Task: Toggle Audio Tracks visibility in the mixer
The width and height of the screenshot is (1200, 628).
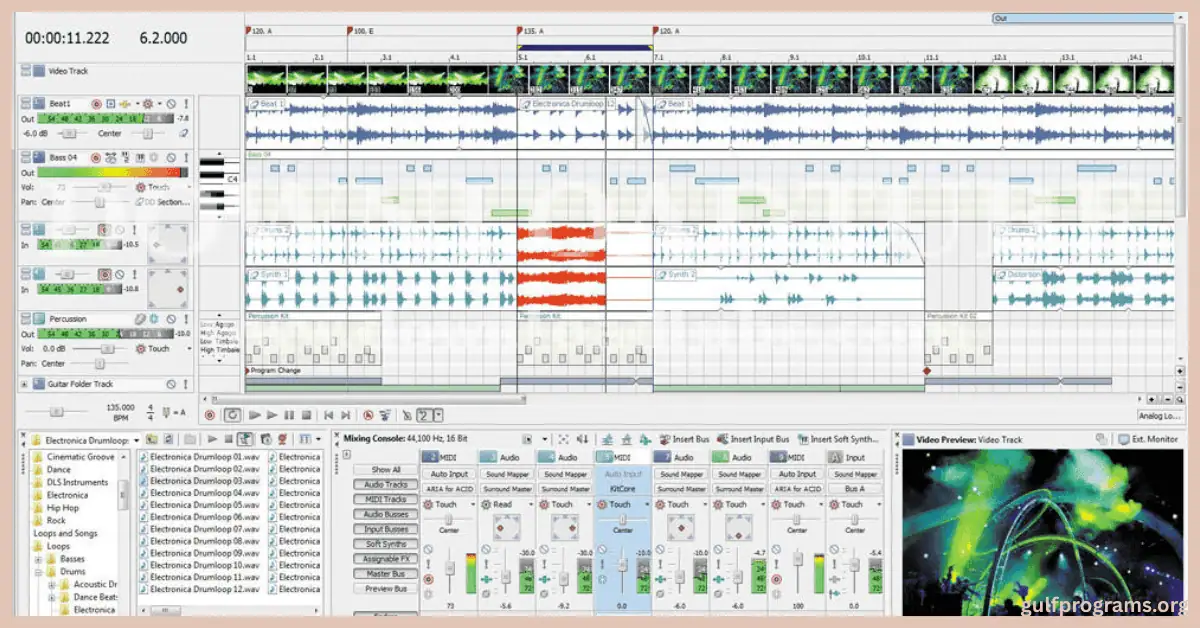Action: tap(387, 484)
